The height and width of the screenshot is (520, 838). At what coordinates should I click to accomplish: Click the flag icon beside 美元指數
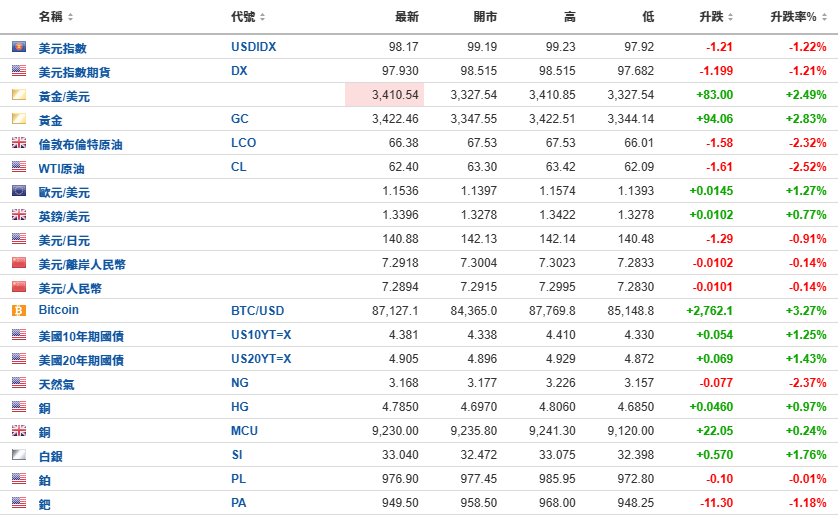18,47
